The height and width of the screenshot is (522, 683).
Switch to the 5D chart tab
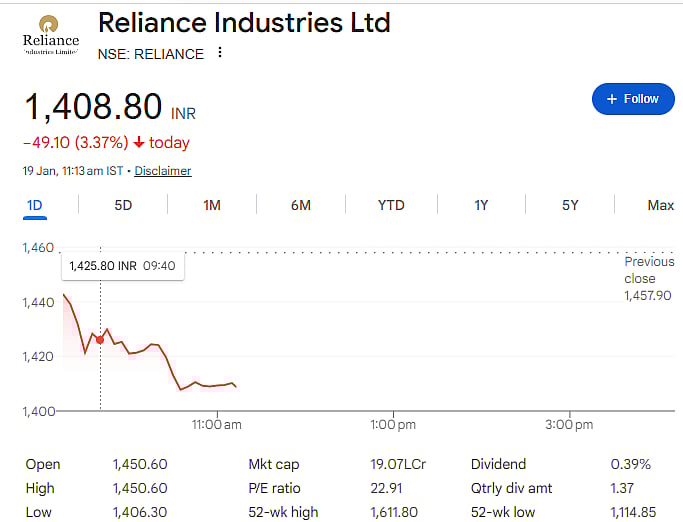pos(123,205)
